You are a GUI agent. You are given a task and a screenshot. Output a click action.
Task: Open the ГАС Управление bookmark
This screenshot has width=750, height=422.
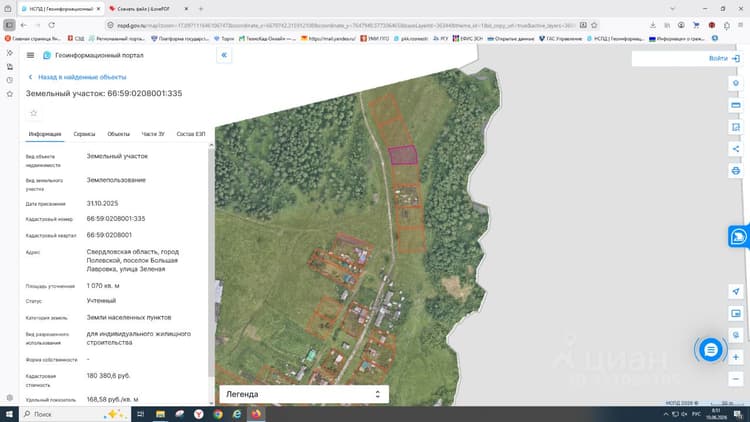(x=560, y=38)
